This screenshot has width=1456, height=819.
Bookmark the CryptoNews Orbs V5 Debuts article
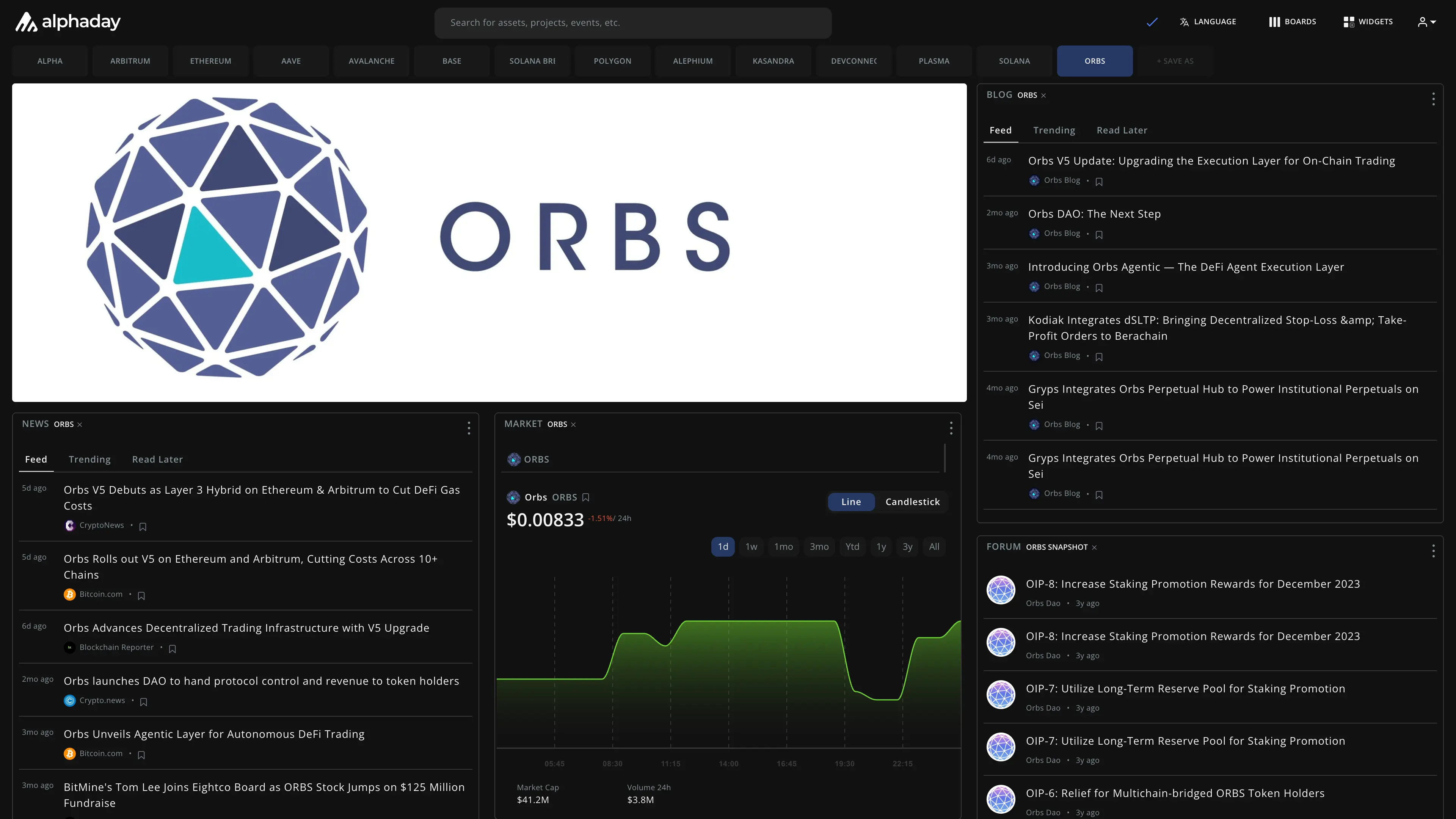point(143,526)
